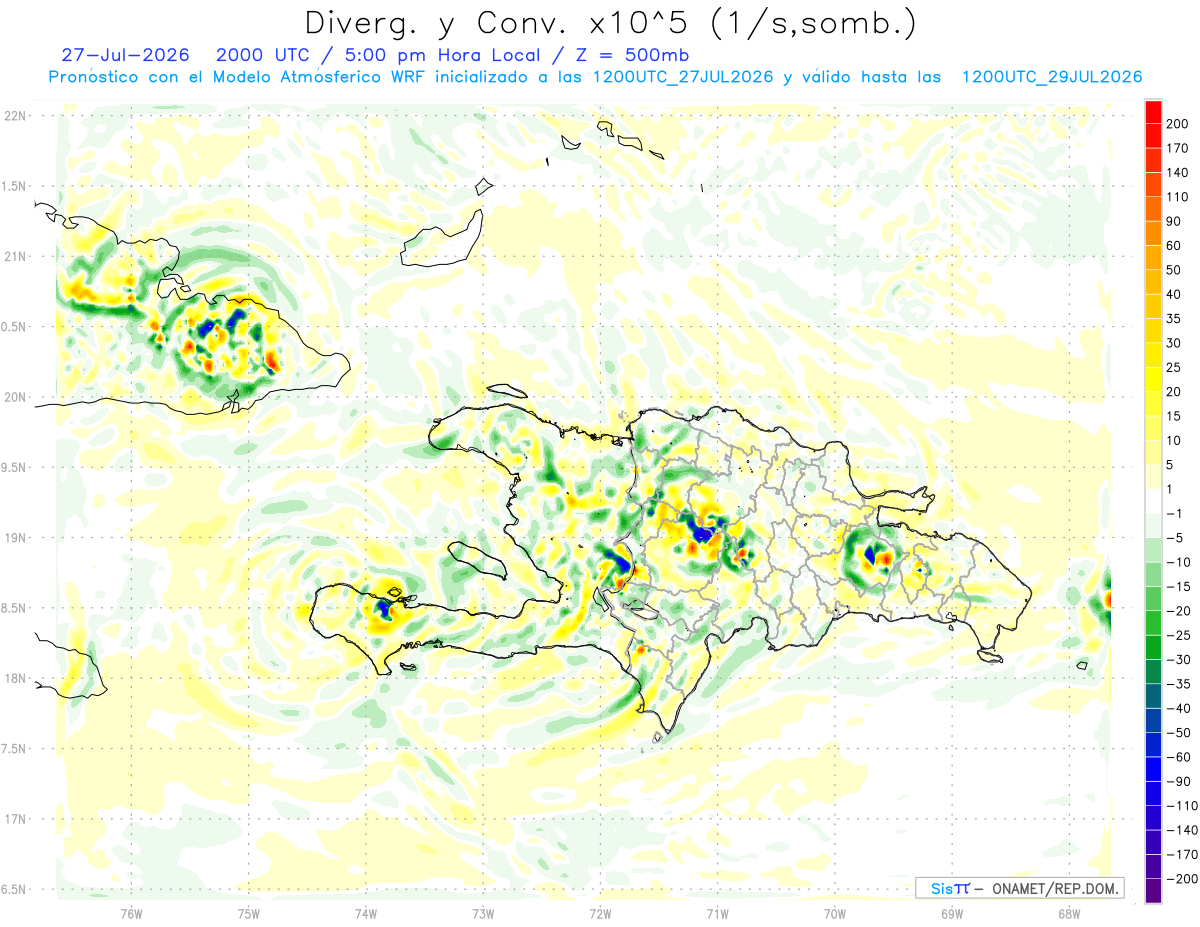Viewport: 1200px width, 927px height.
Task: Click the '73W' longitude axis label
Action: point(483,913)
